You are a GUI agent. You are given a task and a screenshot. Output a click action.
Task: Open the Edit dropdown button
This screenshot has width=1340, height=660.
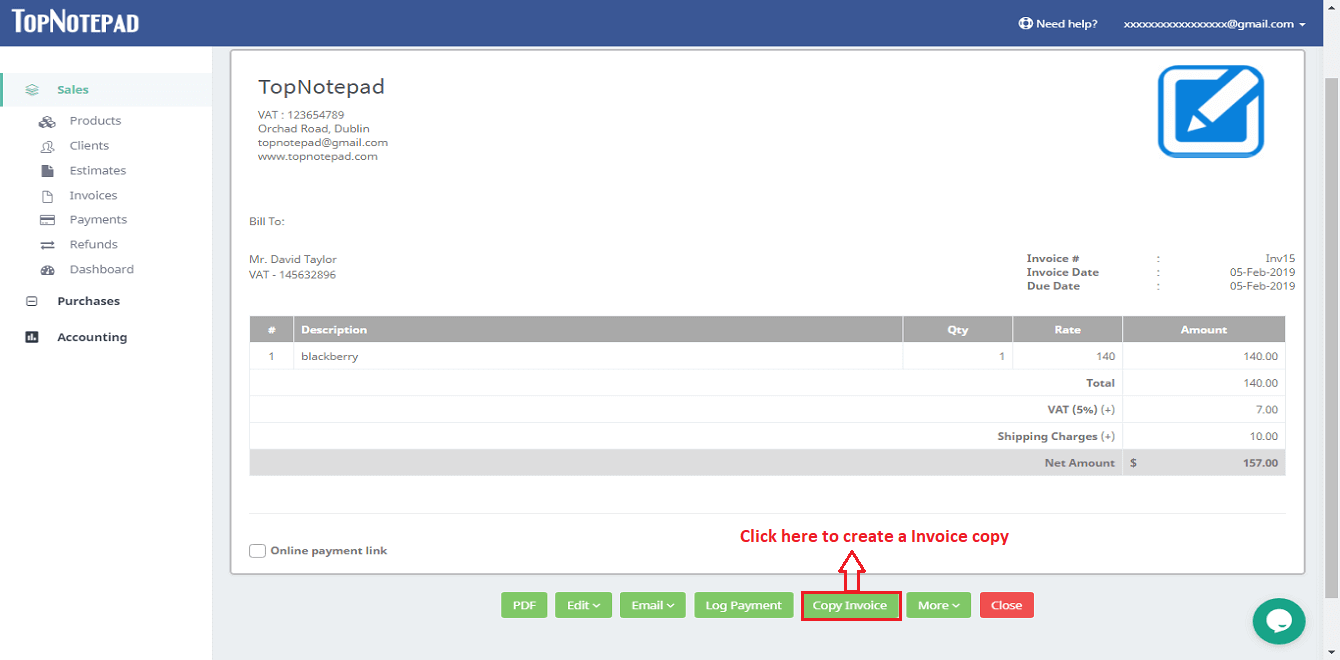tap(583, 605)
